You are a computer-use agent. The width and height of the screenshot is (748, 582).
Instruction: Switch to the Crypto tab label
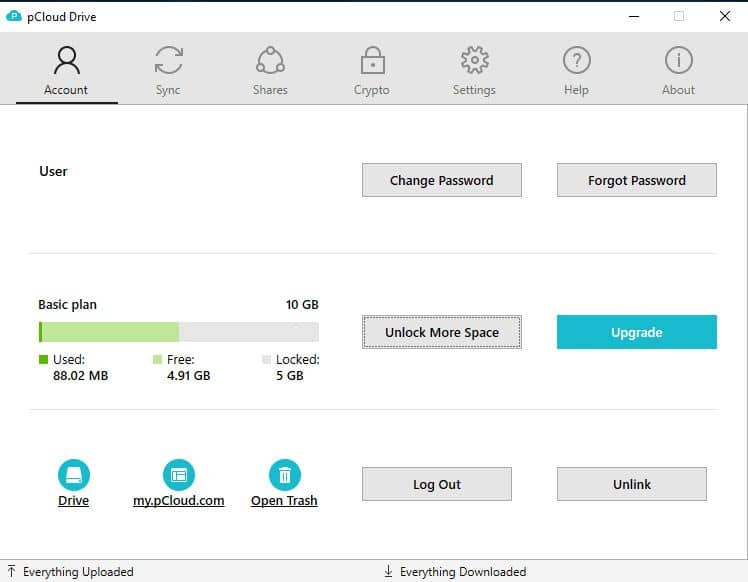[372, 90]
